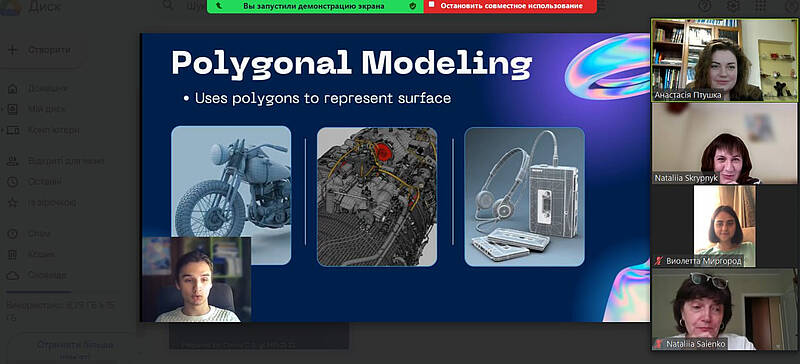Click the Отримати більше storage button
The image size is (800, 364).
click(x=74, y=349)
